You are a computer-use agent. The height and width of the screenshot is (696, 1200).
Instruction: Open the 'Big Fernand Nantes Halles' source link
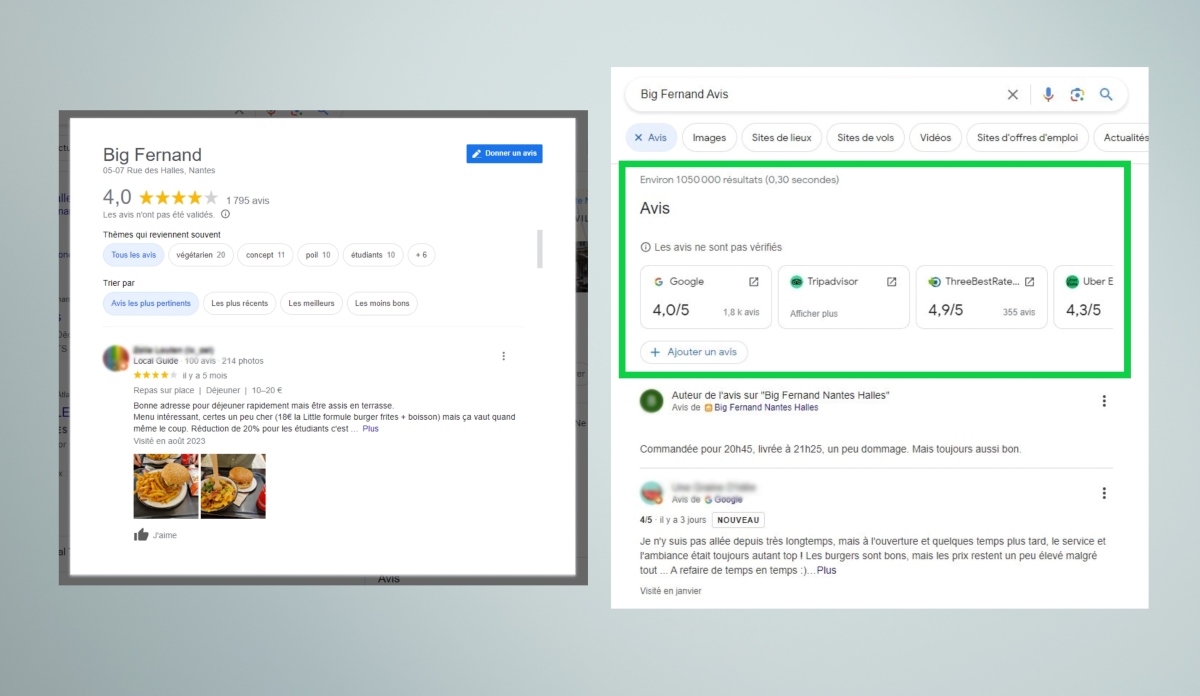tap(766, 408)
